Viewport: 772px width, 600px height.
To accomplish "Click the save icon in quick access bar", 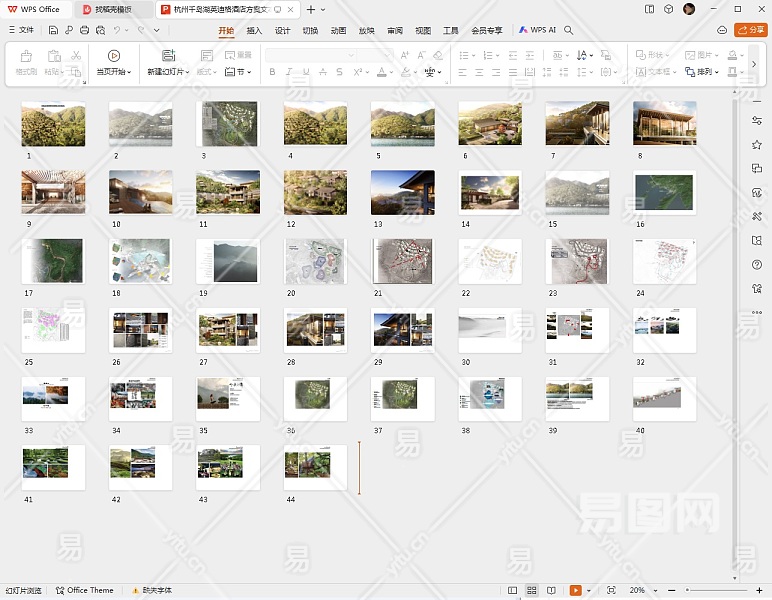I will [52, 31].
